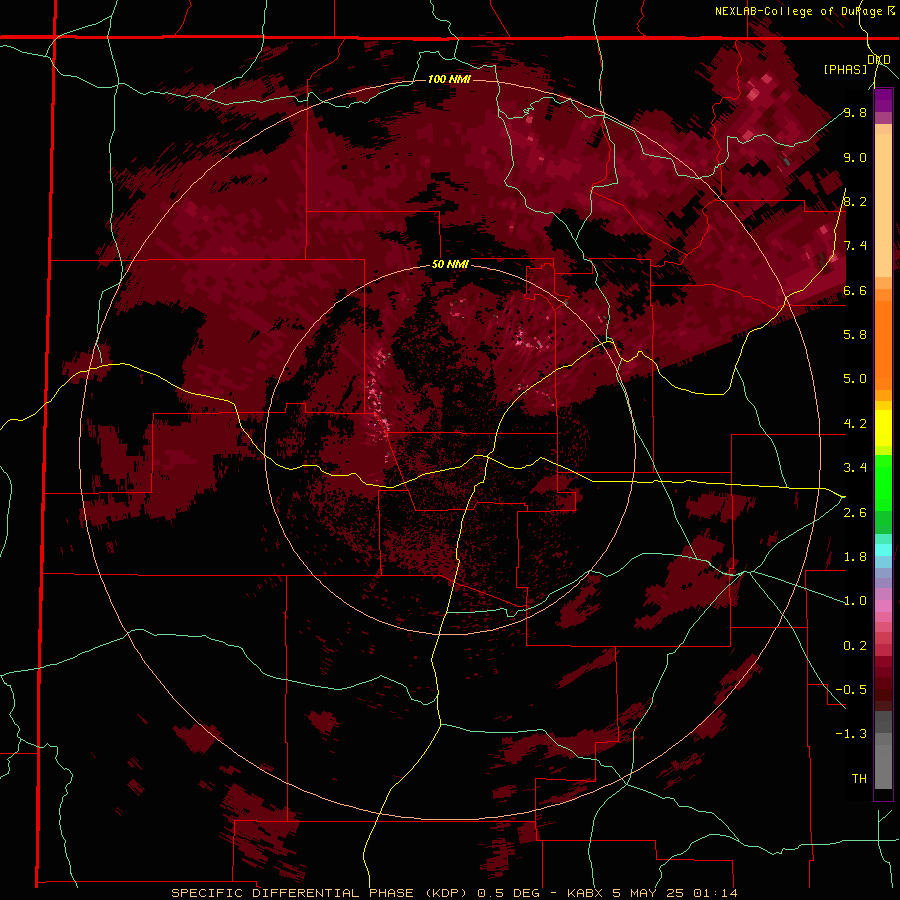Click the 6.6 legend value

[855, 290]
